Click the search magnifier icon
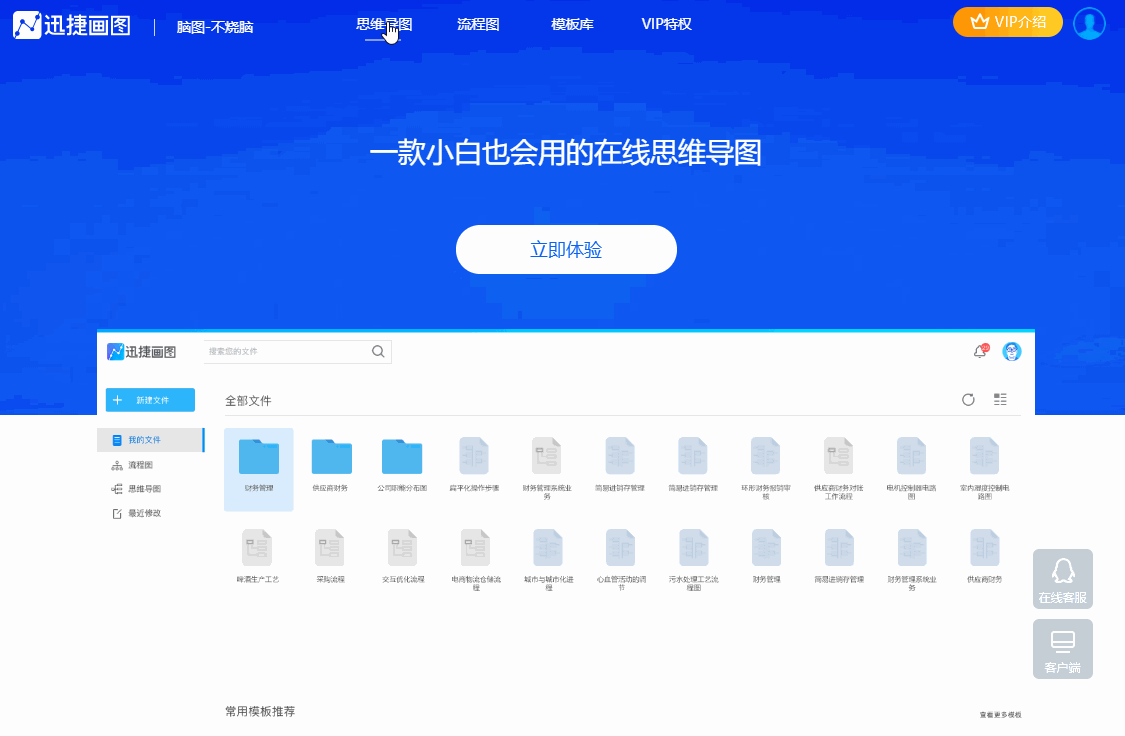 point(378,352)
